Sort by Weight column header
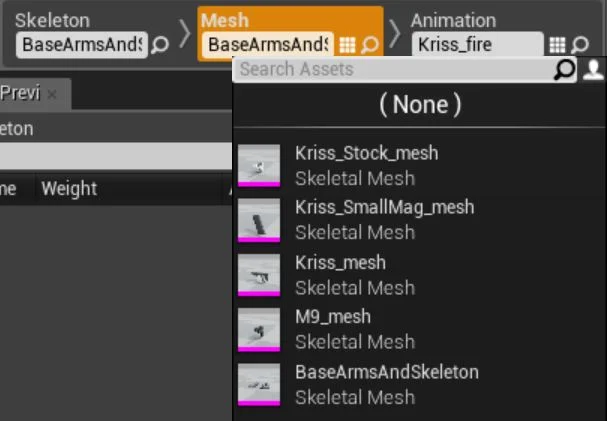 [x=69, y=189]
